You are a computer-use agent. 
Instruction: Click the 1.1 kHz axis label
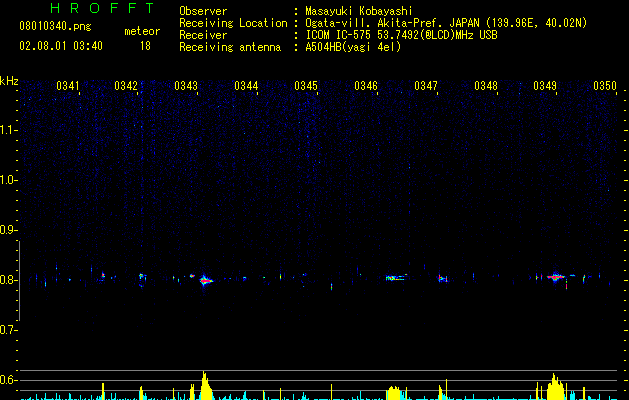pyautogui.click(x=8, y=130)
